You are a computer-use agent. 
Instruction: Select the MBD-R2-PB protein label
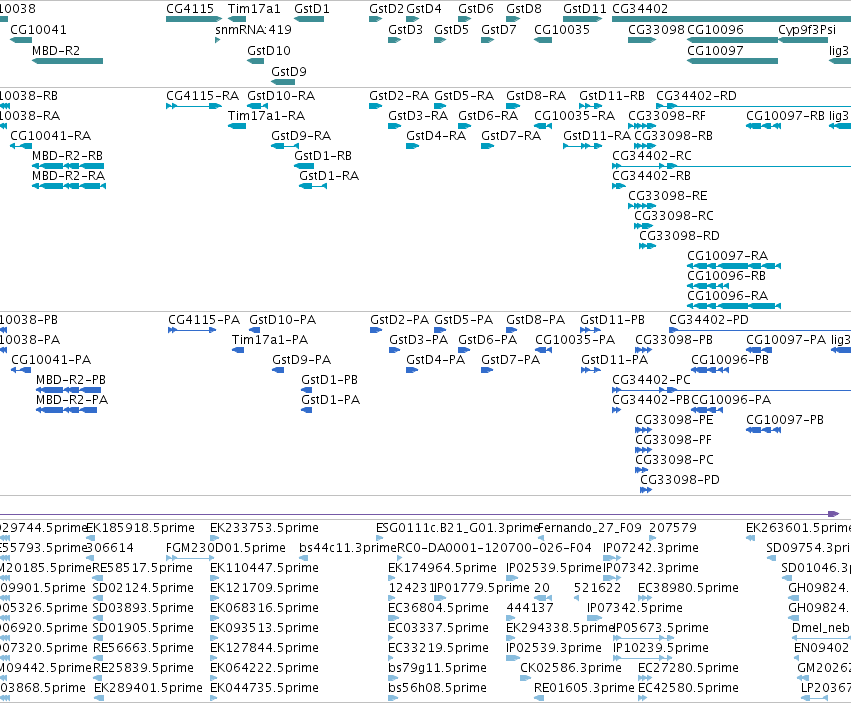[71, 380]
